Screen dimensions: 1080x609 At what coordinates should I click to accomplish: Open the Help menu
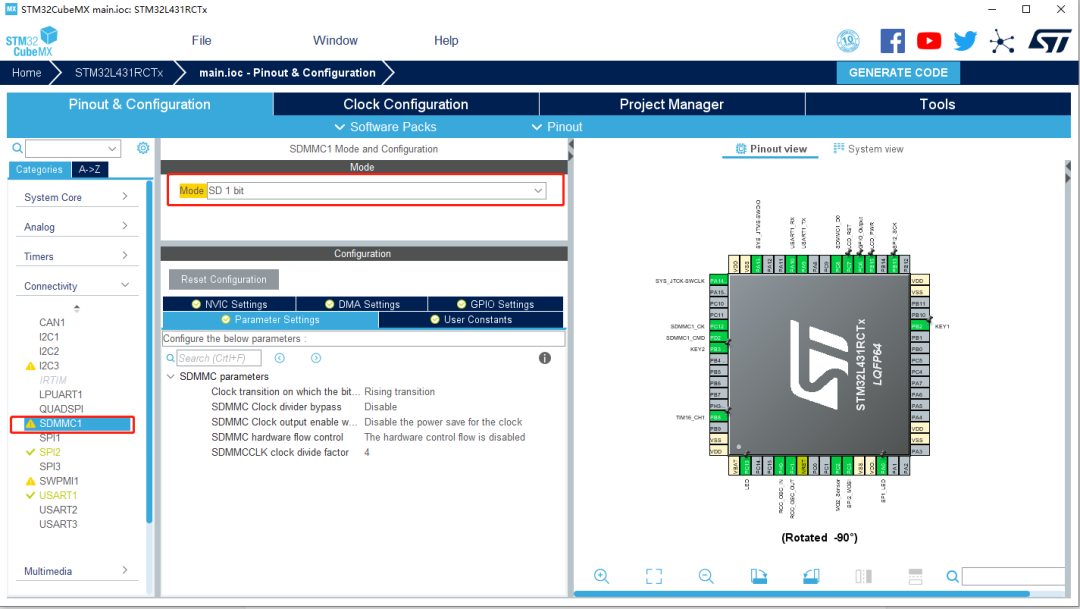446,41
